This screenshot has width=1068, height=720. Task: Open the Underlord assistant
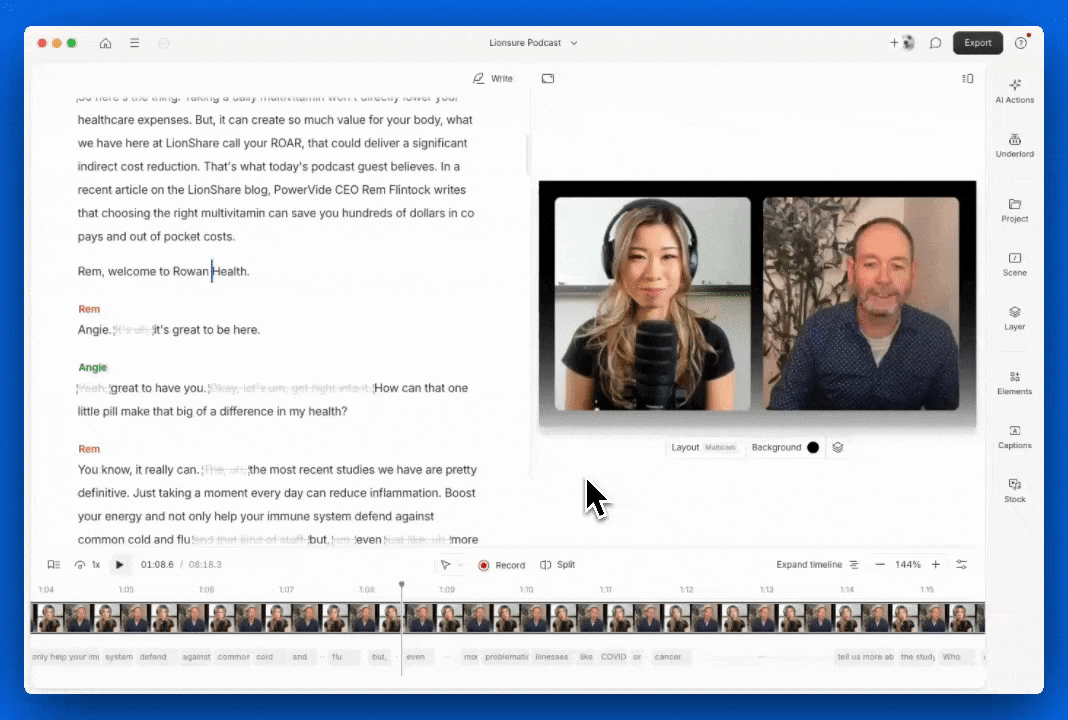click(x=1015, y=145)
